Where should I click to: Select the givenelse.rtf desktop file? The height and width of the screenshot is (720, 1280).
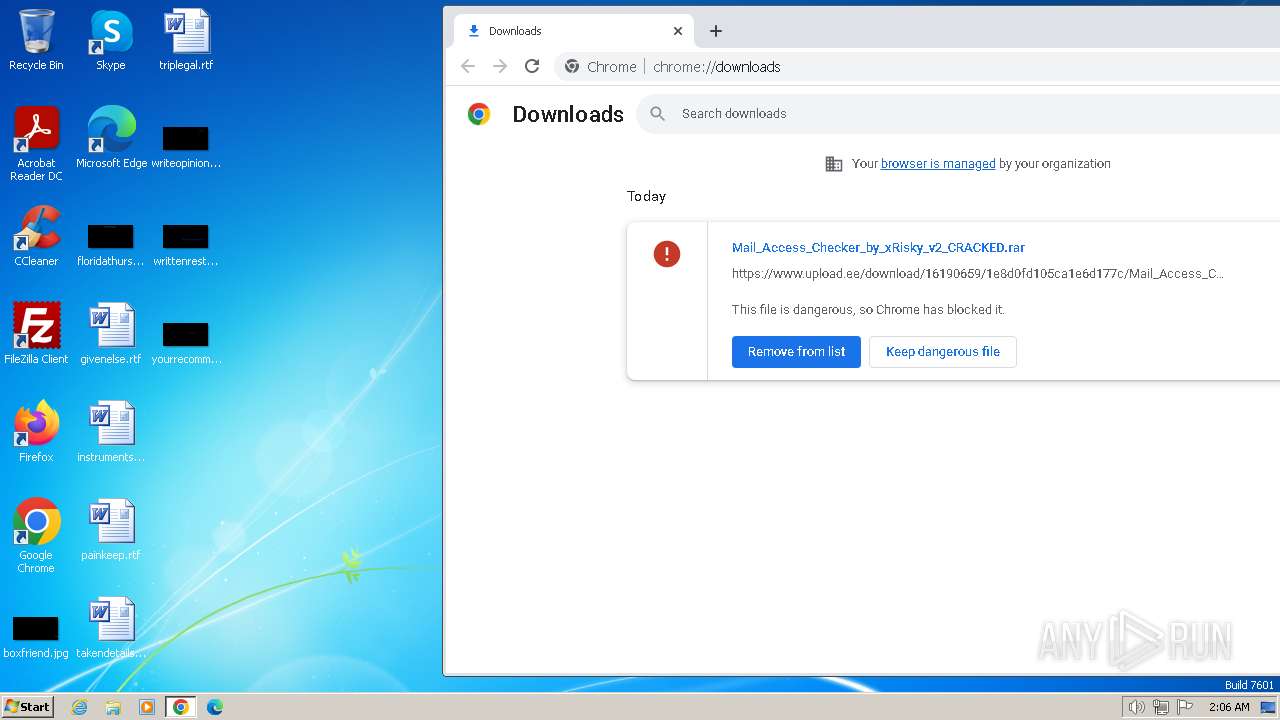[111, 333]
